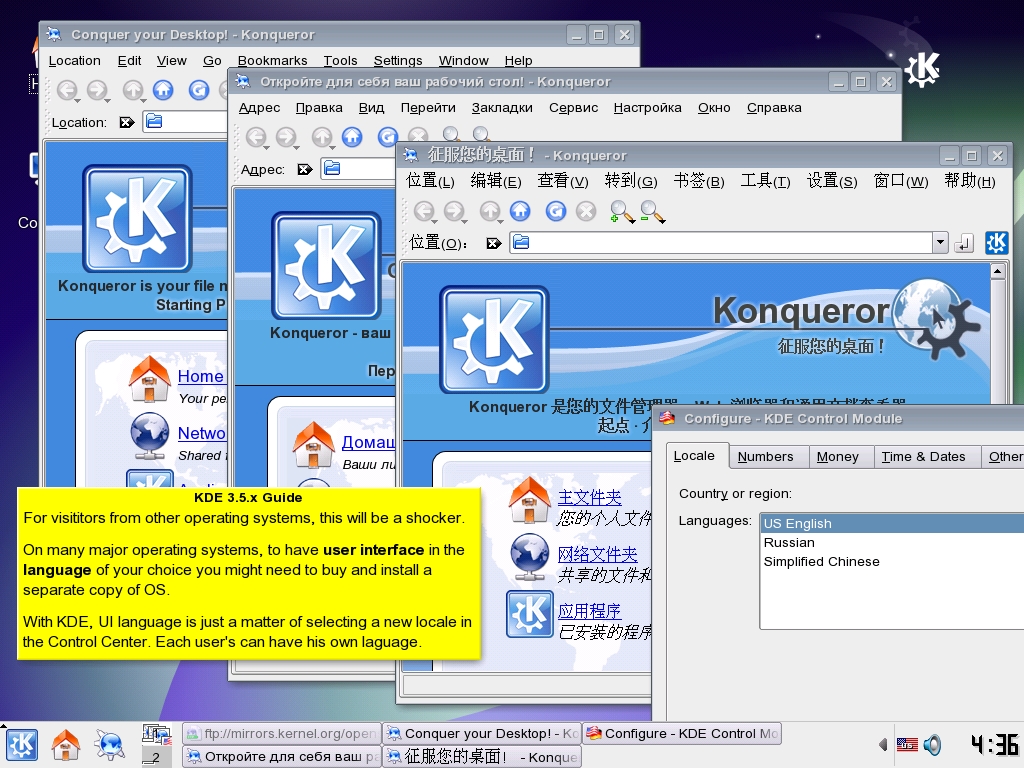Click the speaker volume icon in tray

[x=932, y=745]
